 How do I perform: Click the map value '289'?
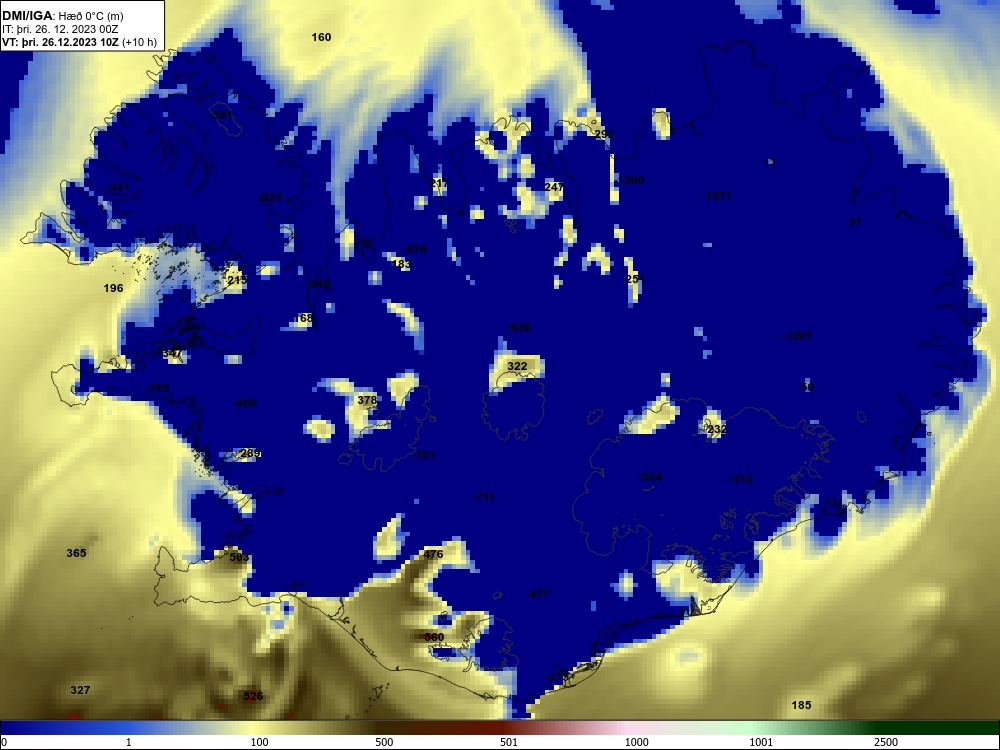point(250,453)
